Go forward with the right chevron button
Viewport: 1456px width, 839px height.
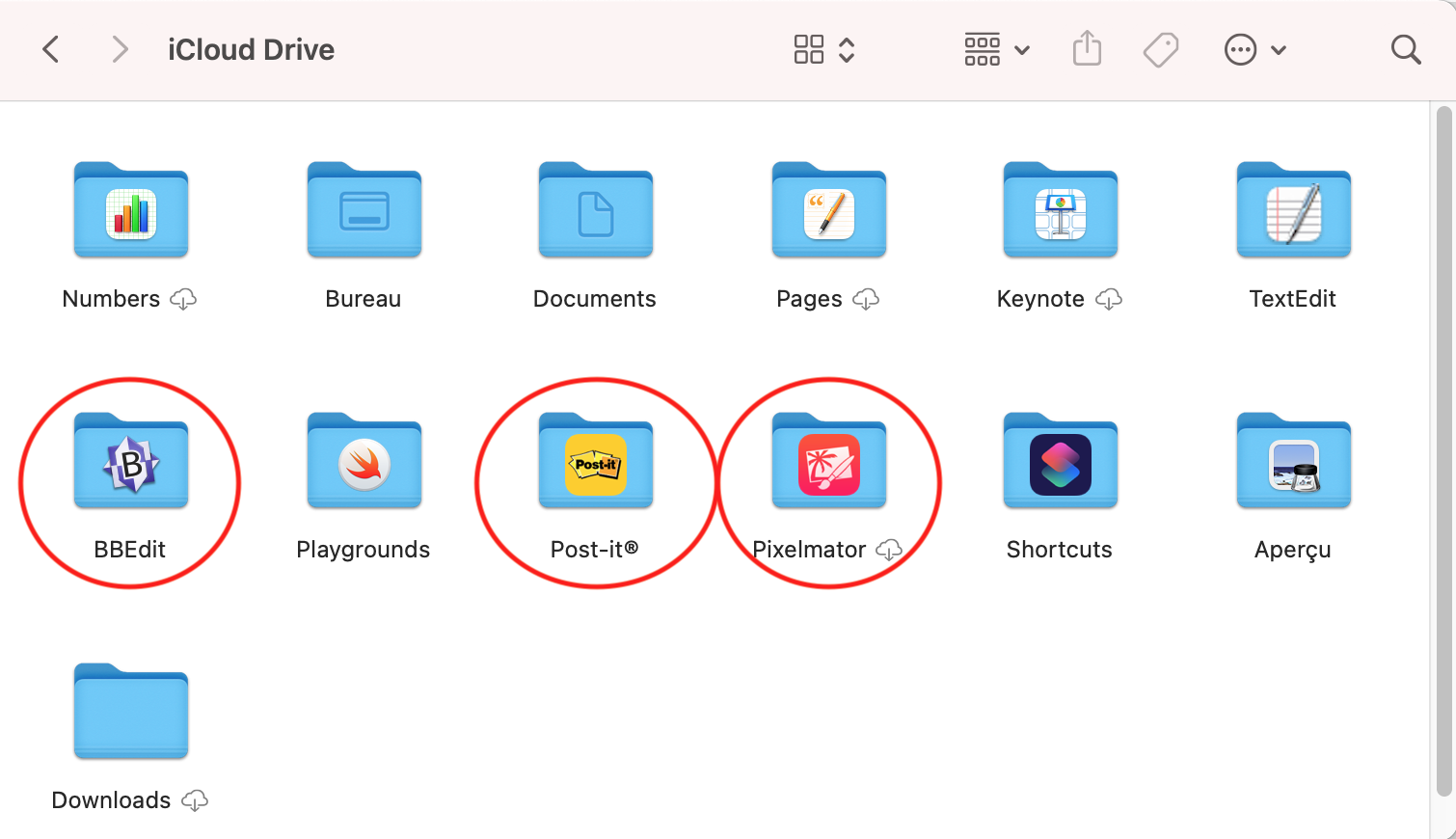coord(120,49)
